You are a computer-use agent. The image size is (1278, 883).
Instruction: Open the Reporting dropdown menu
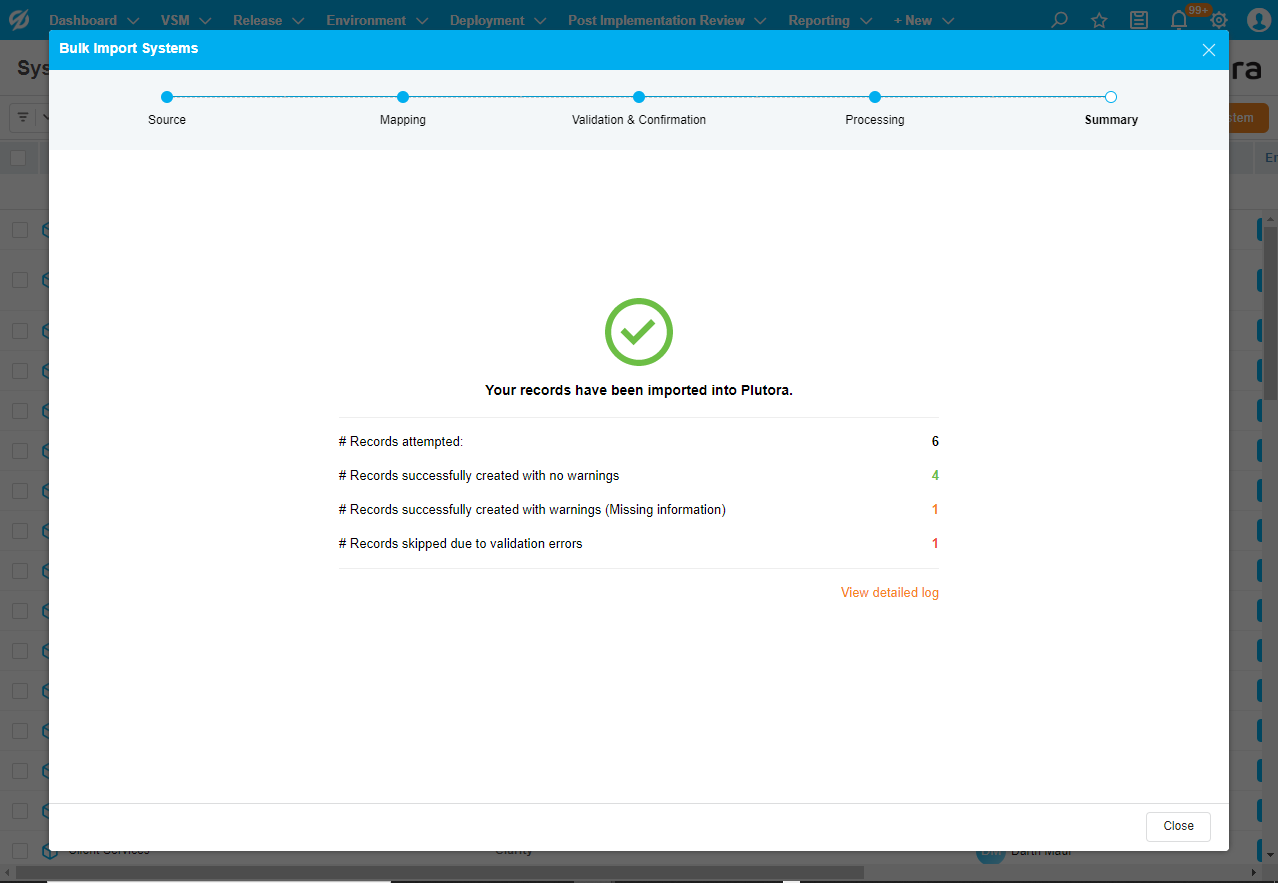830,20
